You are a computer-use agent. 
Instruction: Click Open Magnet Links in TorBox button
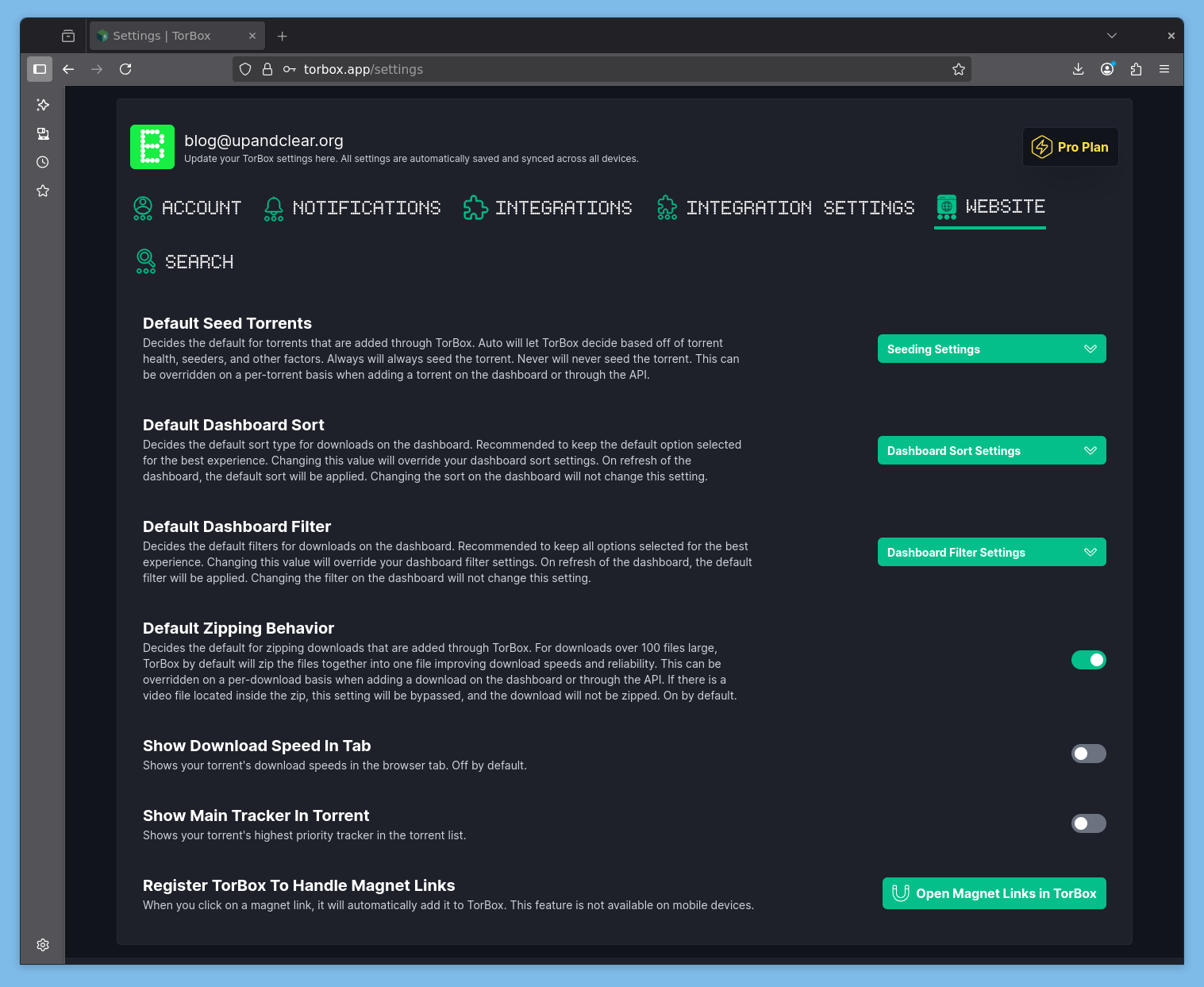pos(994,893)
